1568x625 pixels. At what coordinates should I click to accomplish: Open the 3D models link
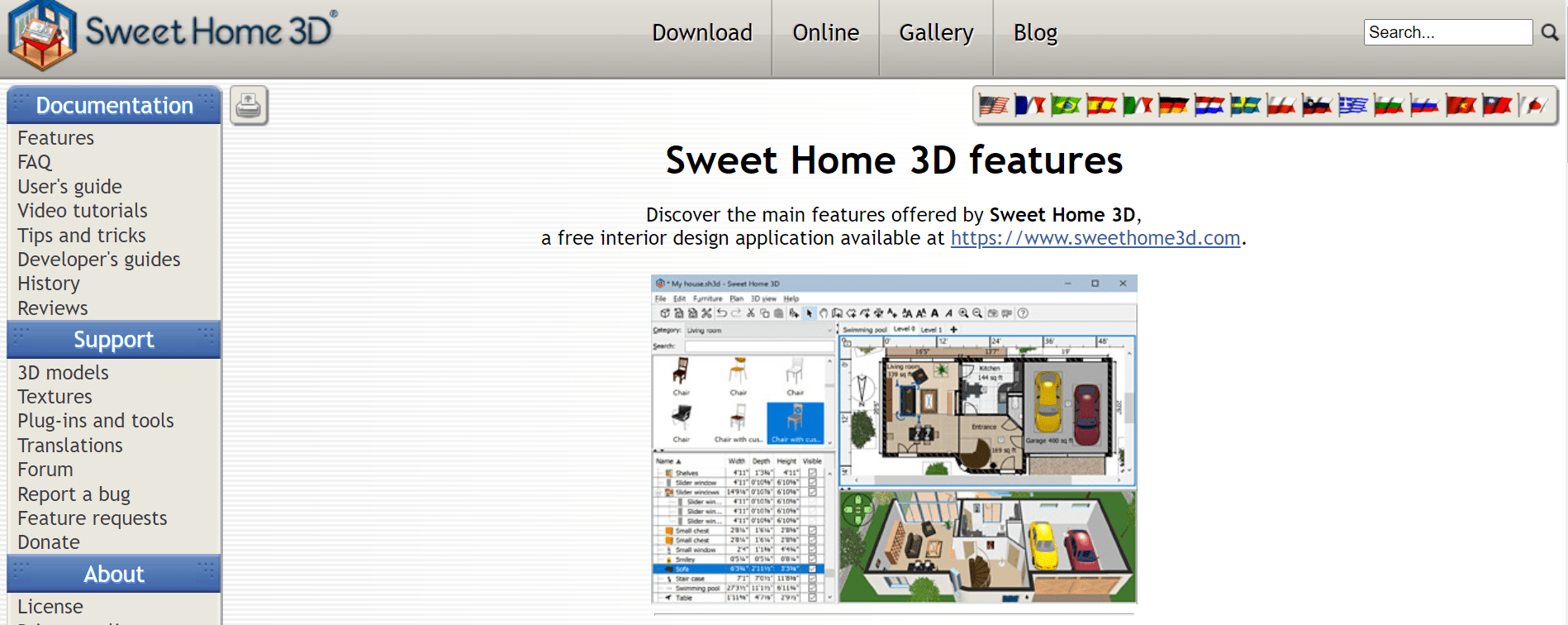[x=64, y=373]
